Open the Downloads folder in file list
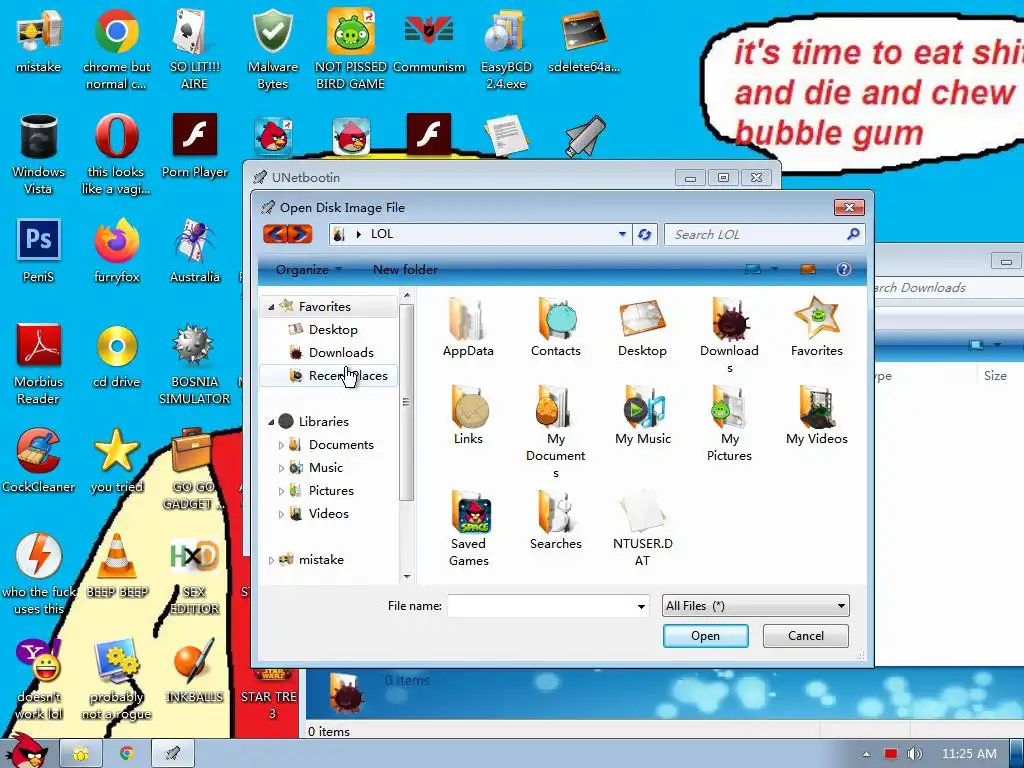This screenshot has width=1024, height=768. (x=729, y=333)
